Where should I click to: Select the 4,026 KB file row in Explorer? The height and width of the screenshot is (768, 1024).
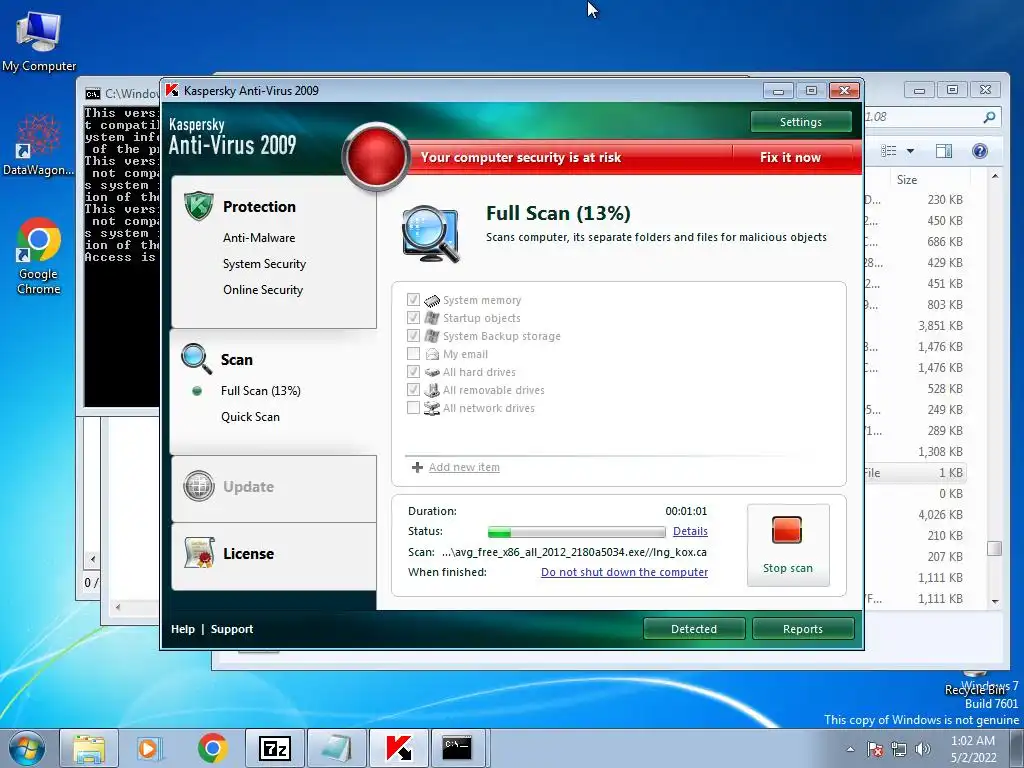tap(915, 515)
